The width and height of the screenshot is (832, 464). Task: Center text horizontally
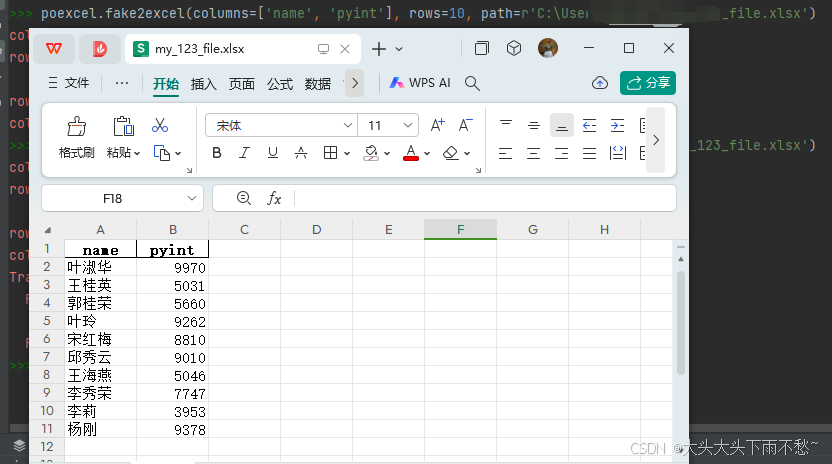tap(534, 153)
